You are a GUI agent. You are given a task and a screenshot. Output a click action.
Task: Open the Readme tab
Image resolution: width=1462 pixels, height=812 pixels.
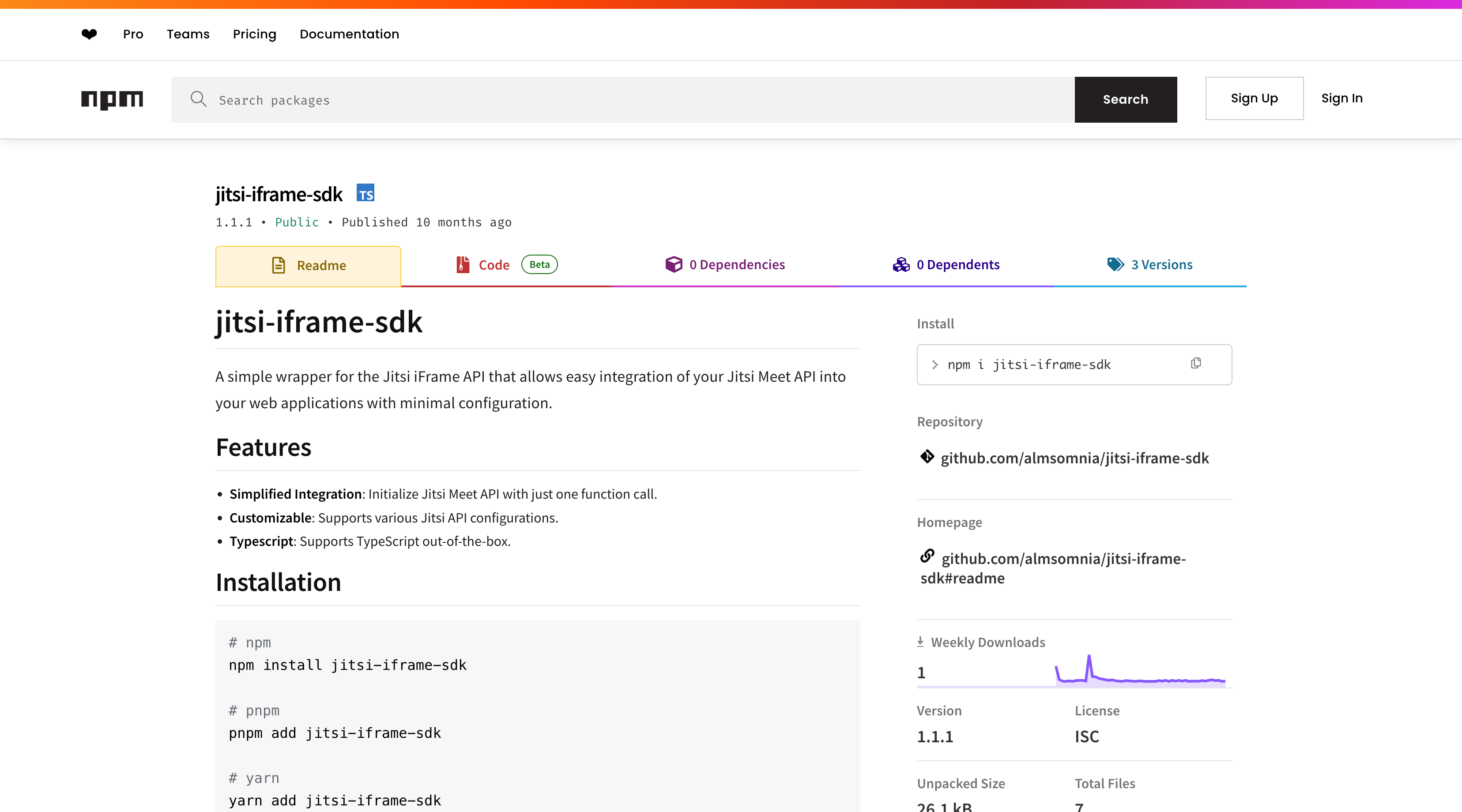coord(308,266)
